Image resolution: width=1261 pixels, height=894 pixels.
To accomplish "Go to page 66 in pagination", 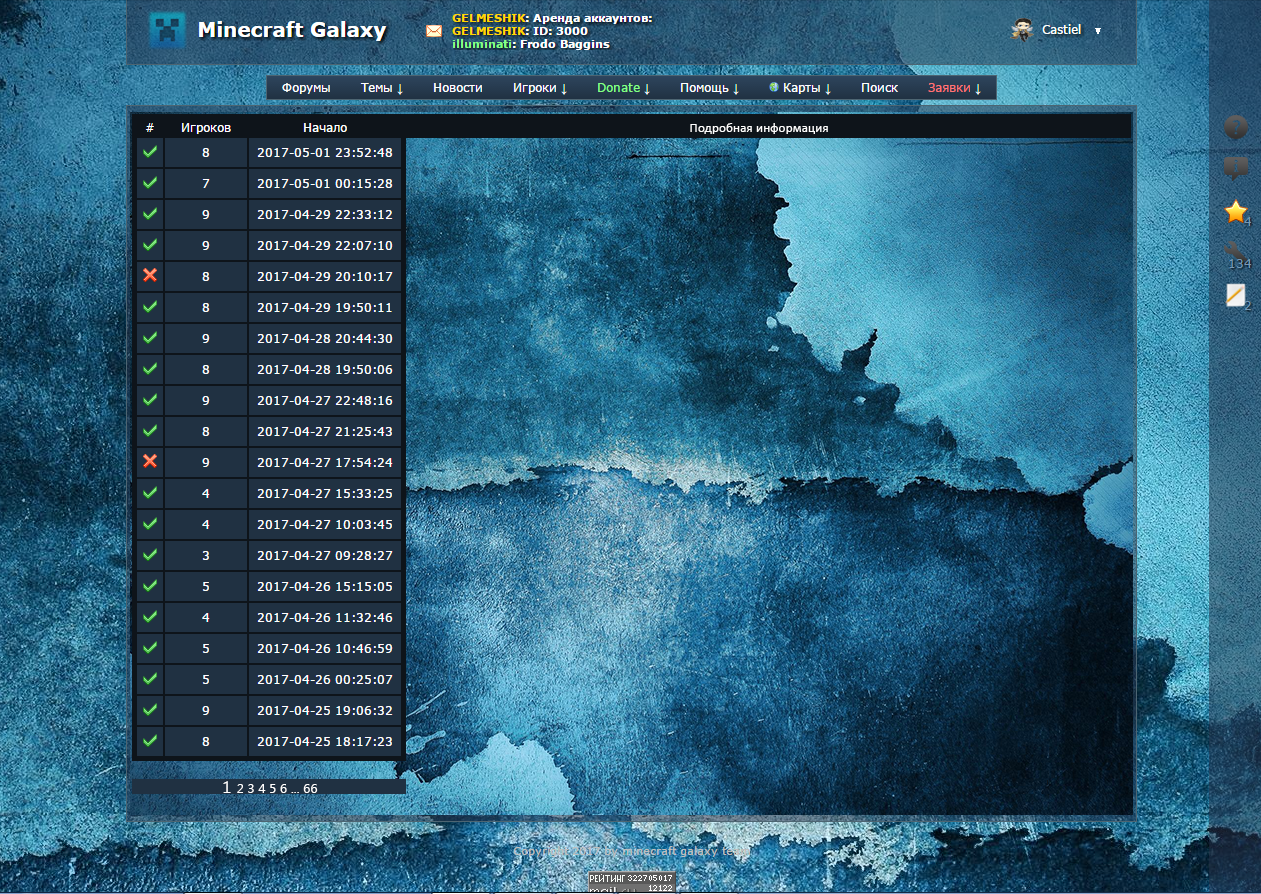I will tap(310, 789).
